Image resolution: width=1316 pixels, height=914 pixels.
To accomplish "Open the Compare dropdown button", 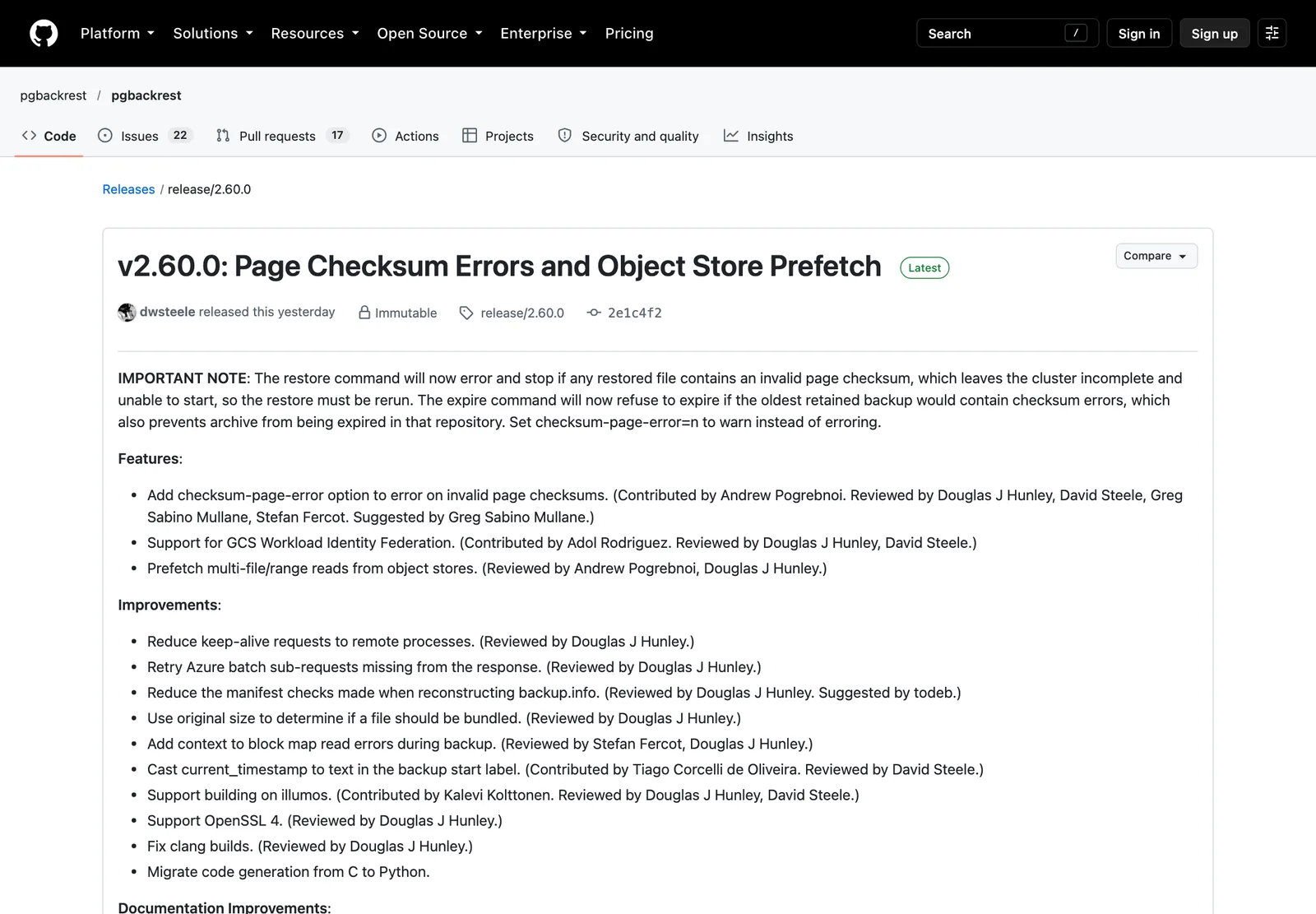I will coord(1156,256).
